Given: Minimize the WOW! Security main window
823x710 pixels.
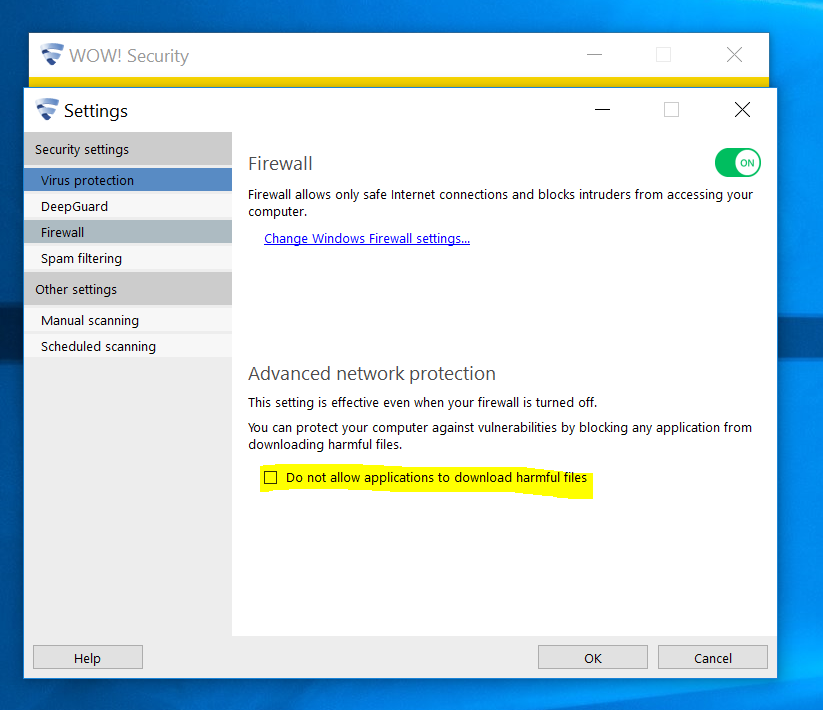Looking at the screenshot, I should [x=594, y=55].
